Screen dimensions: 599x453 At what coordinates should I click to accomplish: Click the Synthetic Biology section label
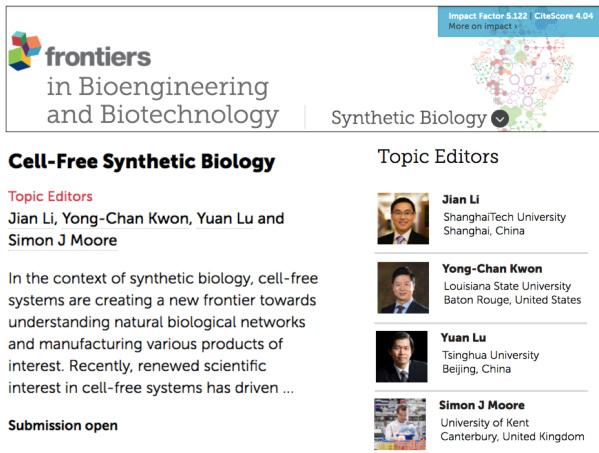[409, 118]
